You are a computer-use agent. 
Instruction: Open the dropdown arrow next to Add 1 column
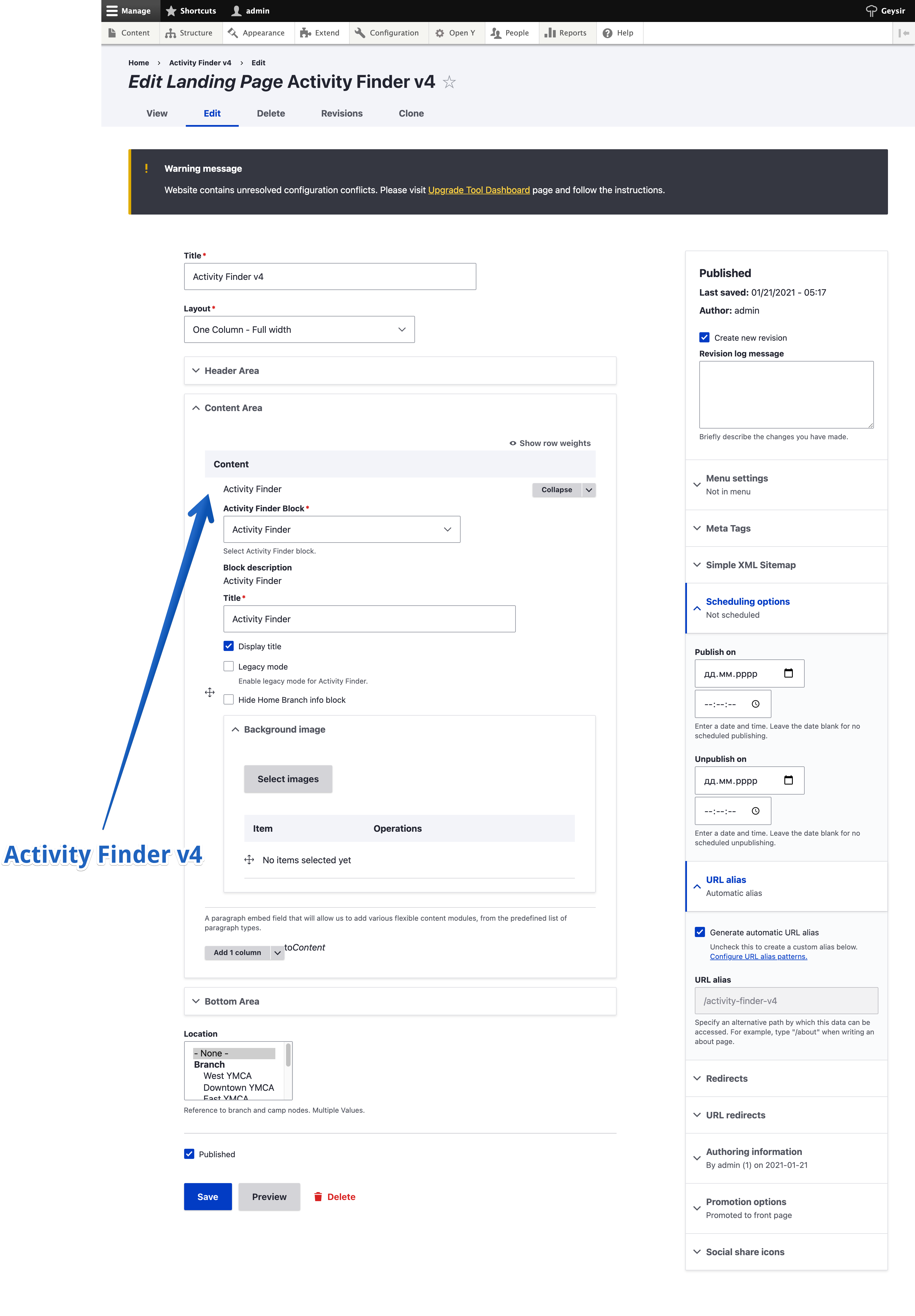click(x=278, y=953)
